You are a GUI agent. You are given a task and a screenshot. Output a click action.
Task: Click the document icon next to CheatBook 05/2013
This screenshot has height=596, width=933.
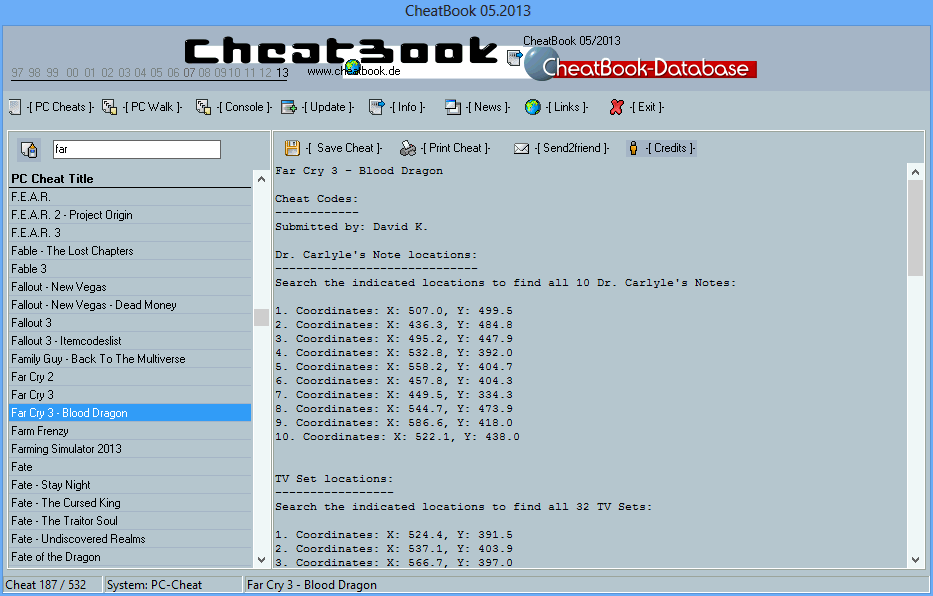pos(515,57)
